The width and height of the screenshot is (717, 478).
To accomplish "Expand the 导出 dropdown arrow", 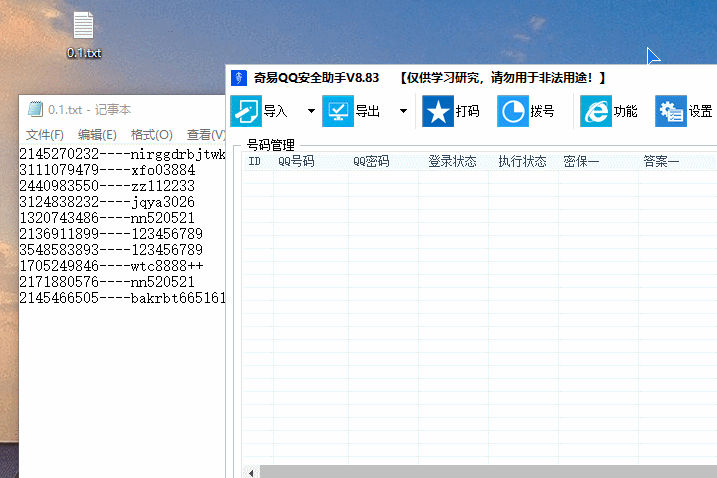I will coord(403,111).
